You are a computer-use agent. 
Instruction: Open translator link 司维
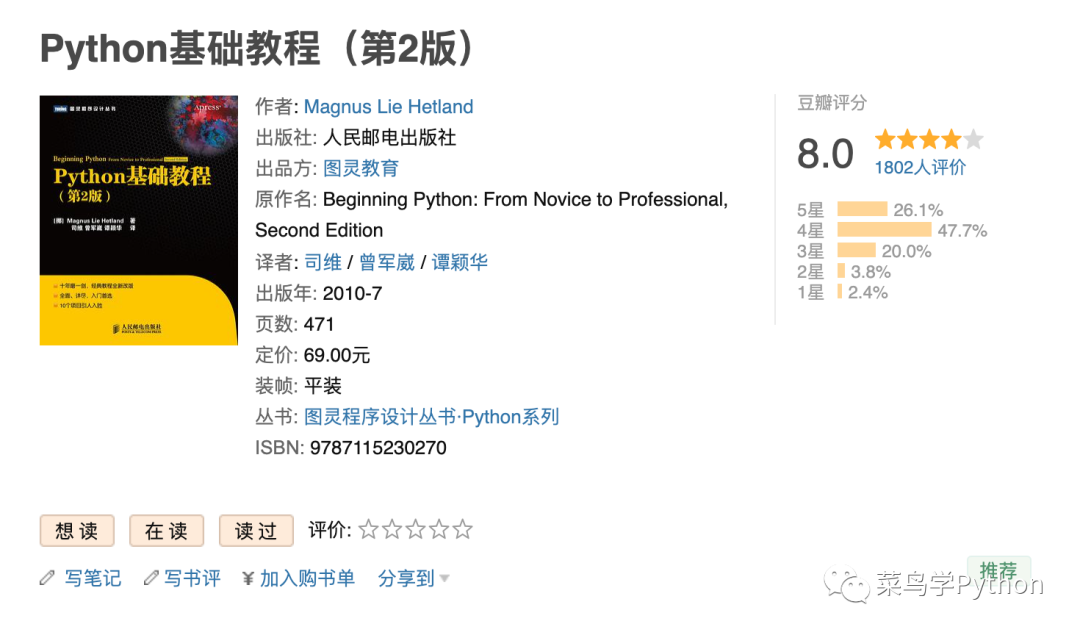pos(323,262)
